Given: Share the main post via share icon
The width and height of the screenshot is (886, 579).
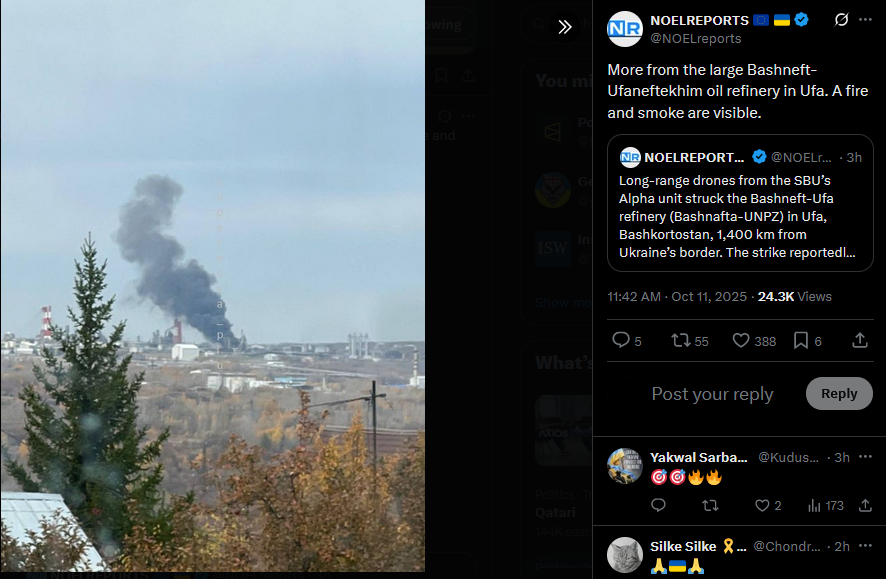Looking at the screenshot, I should click(x=859, y=340).
